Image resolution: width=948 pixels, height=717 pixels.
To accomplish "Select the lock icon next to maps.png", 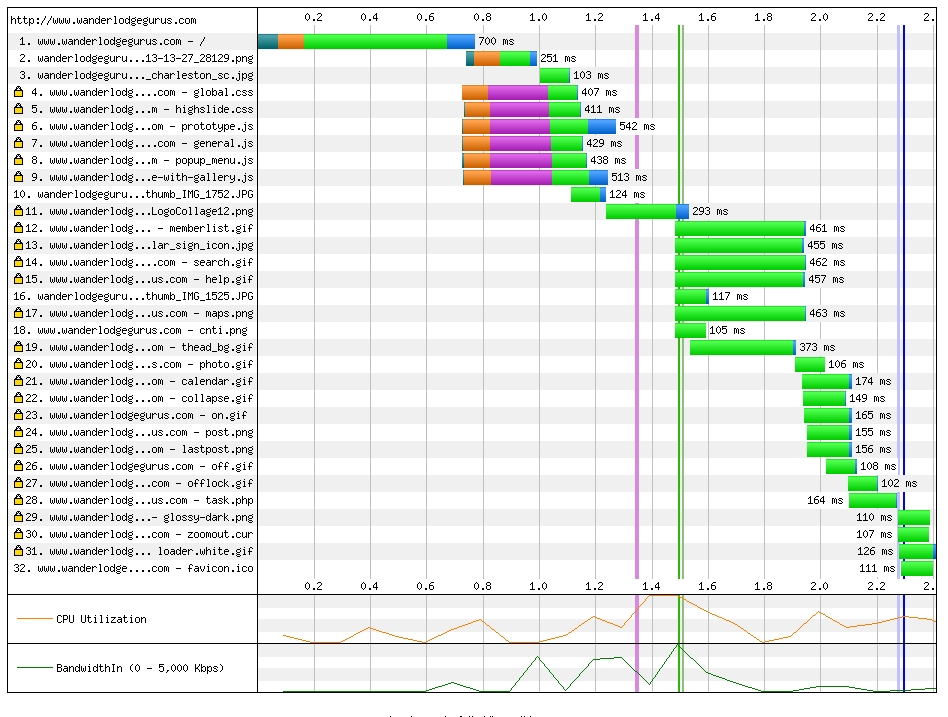I will pyautogui.click(x=18, y=313).
